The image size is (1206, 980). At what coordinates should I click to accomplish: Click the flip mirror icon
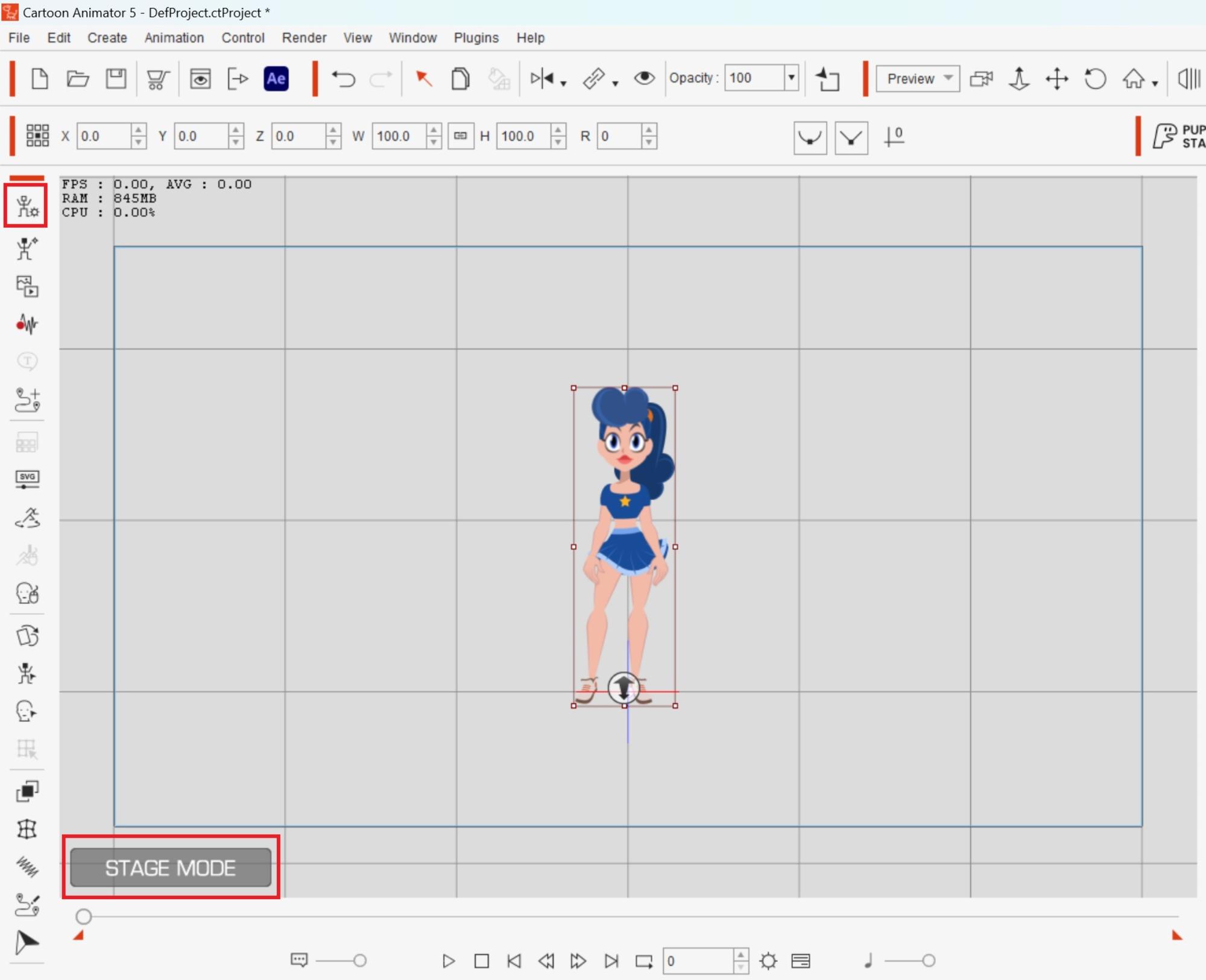coord(541,78)
